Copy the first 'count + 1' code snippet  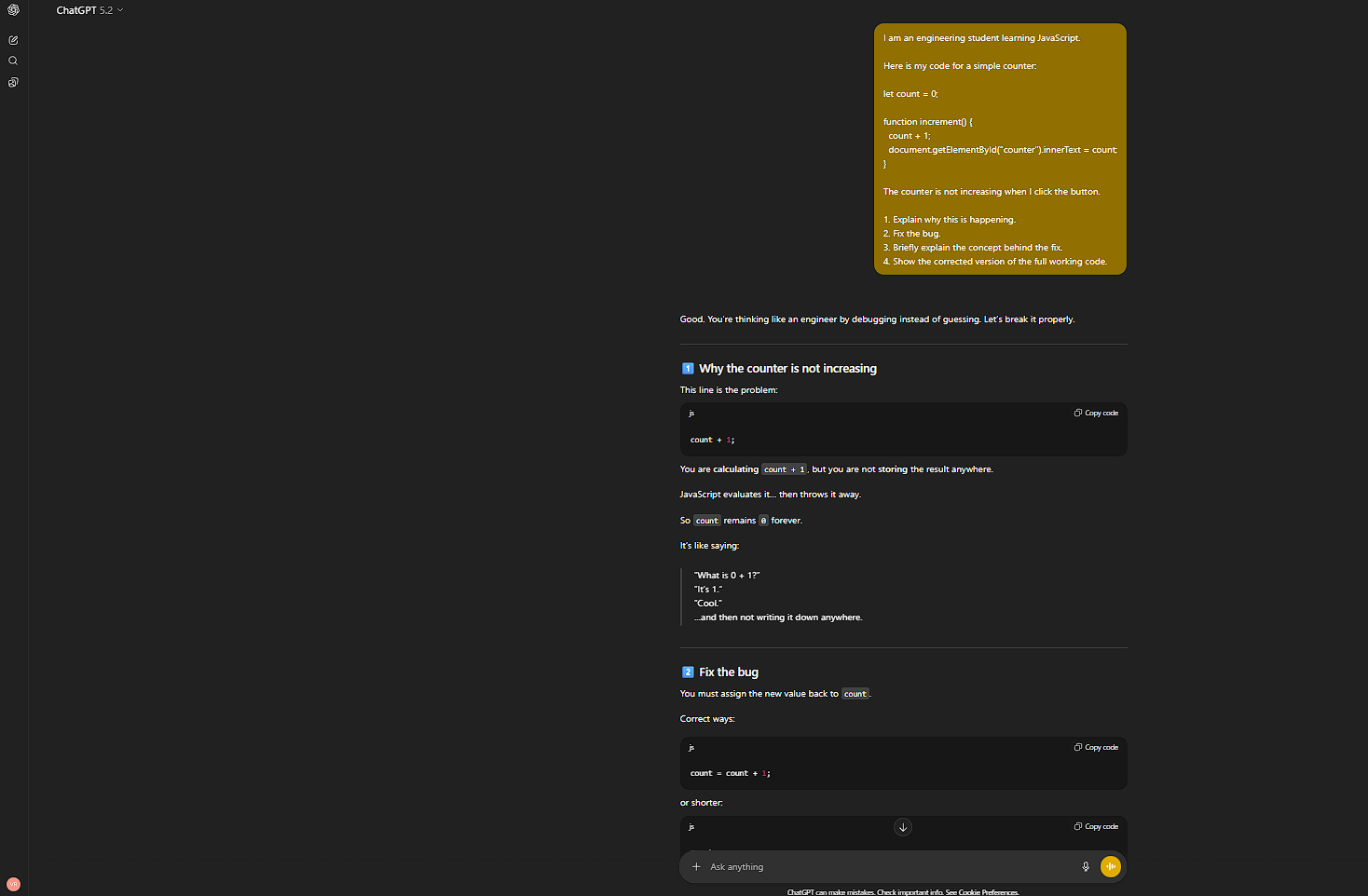point(1096,412)
